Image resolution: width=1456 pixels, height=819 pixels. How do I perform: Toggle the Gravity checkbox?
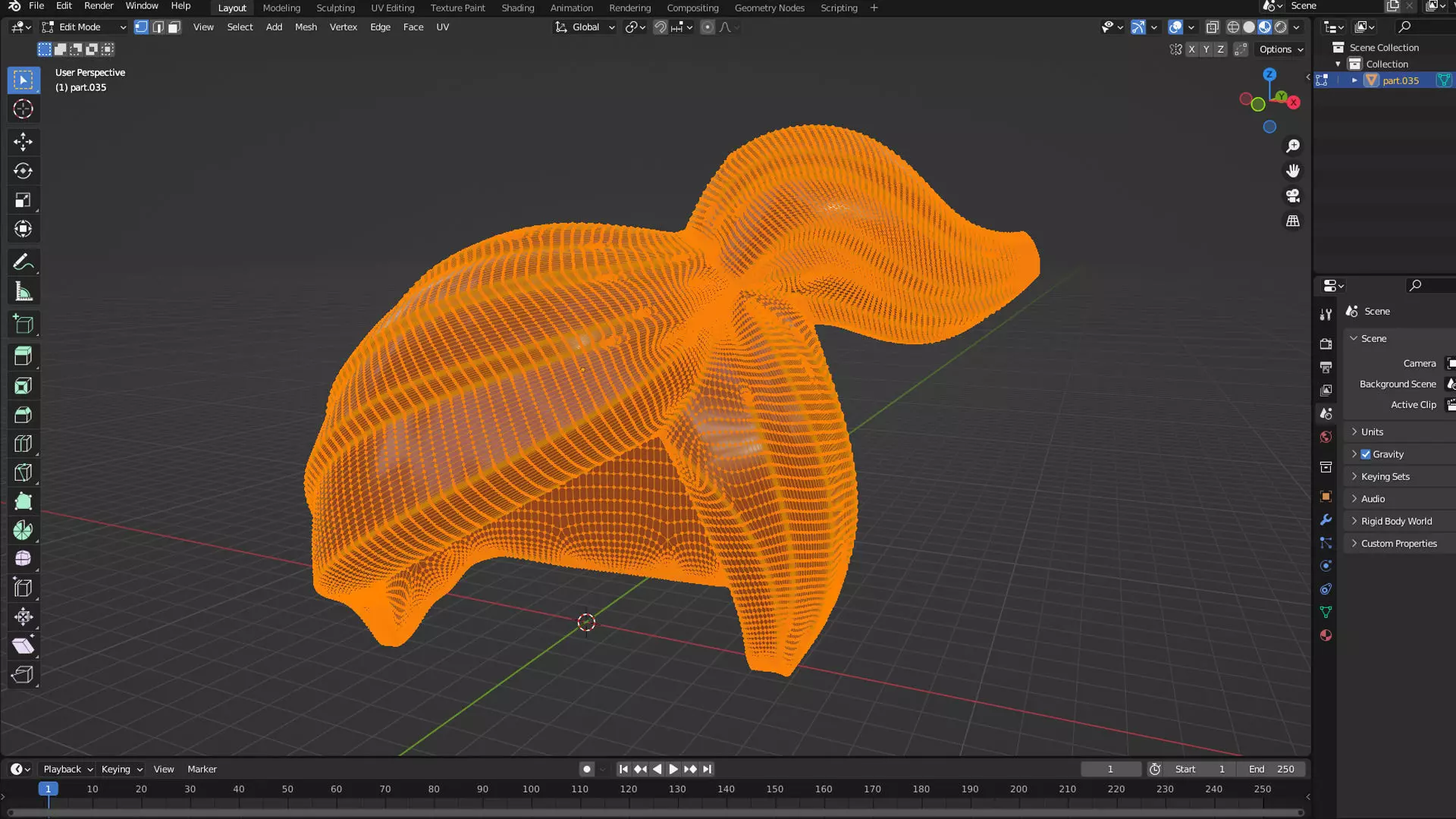pyautogui.click(x=1366, y=454)
